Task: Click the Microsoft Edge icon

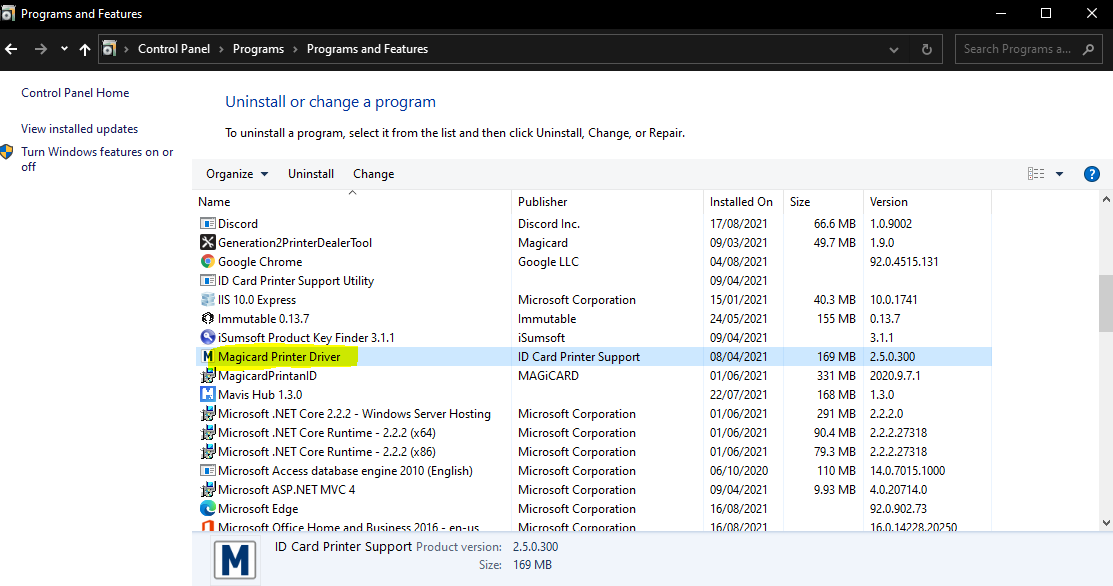Action: pyautogui.click(x=207, y=509)
